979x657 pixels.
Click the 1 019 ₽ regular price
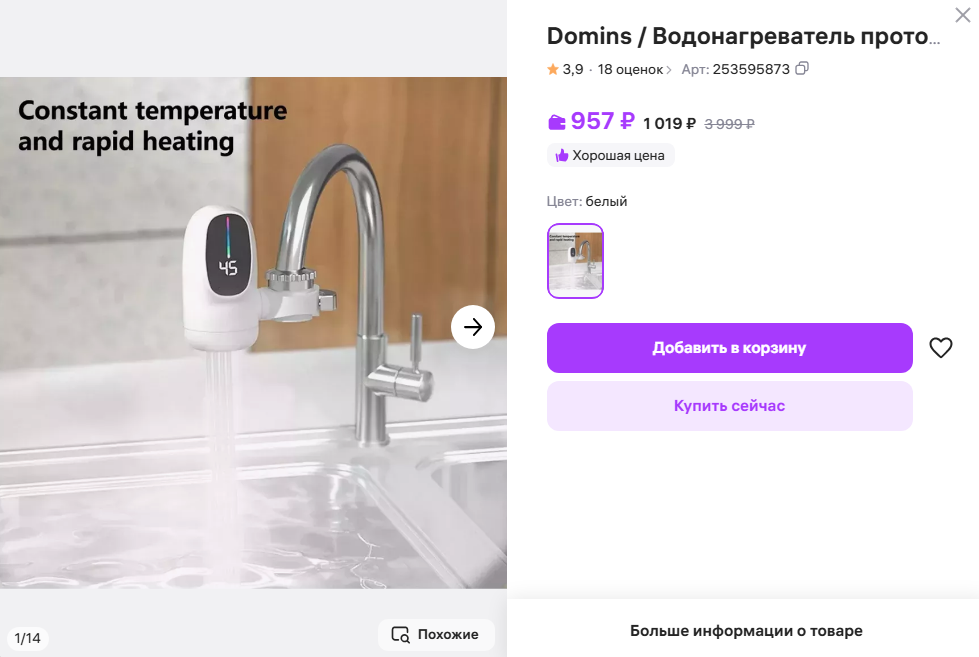(669, 124)
